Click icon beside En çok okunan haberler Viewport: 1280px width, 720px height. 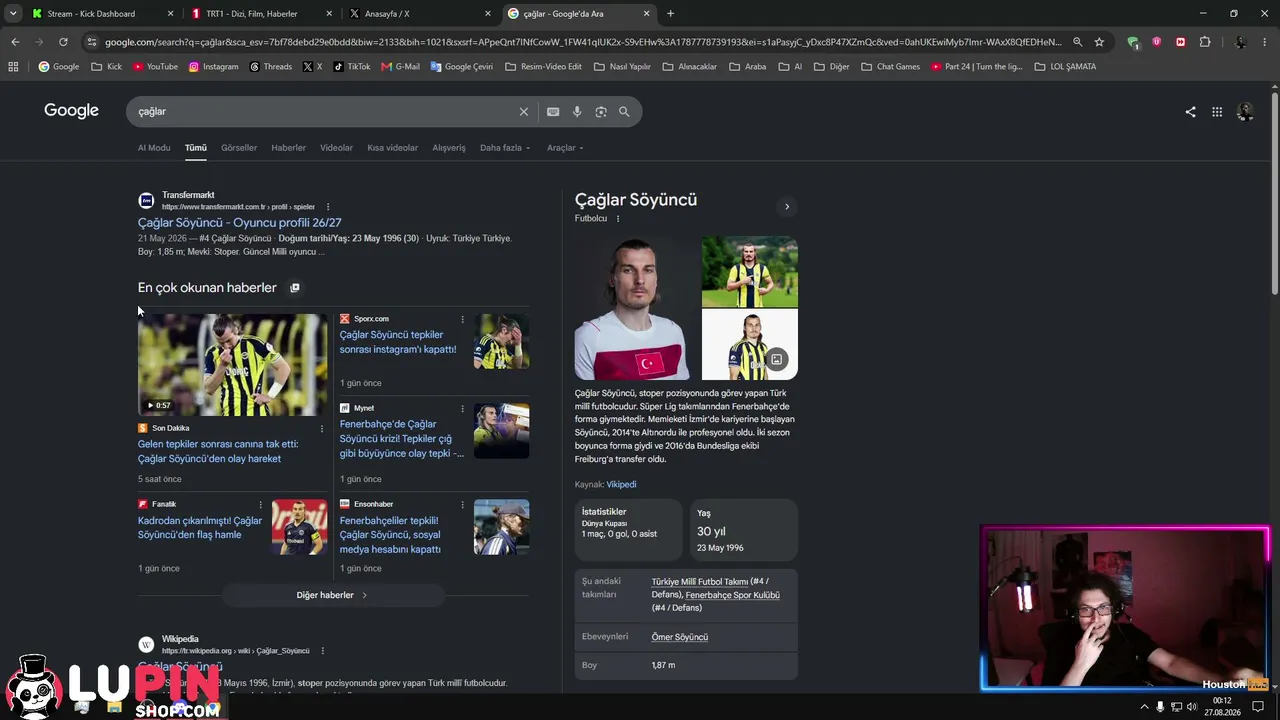294,288
